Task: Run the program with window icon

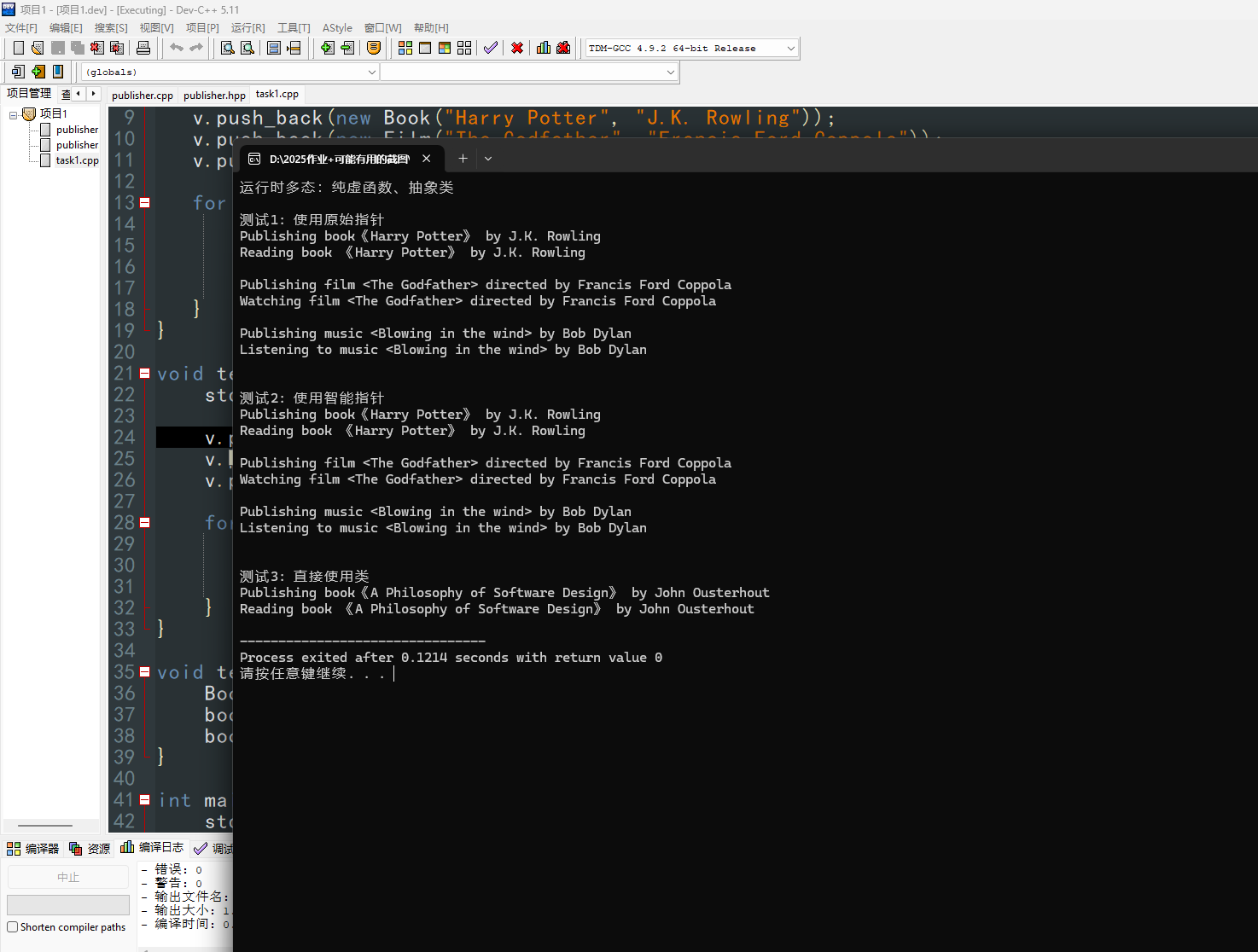Action: pos(425,48)
